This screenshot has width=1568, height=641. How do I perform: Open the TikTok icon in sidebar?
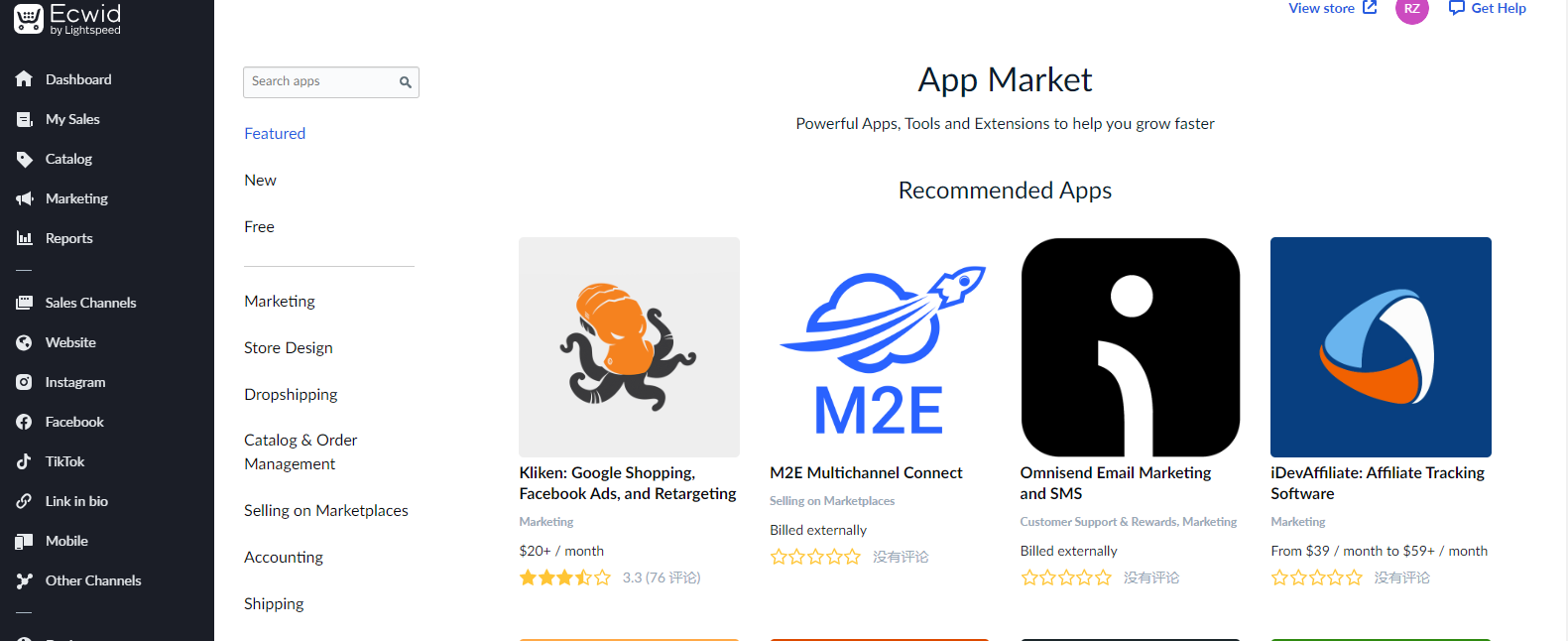pyautogui.click(x=24, y=461)
